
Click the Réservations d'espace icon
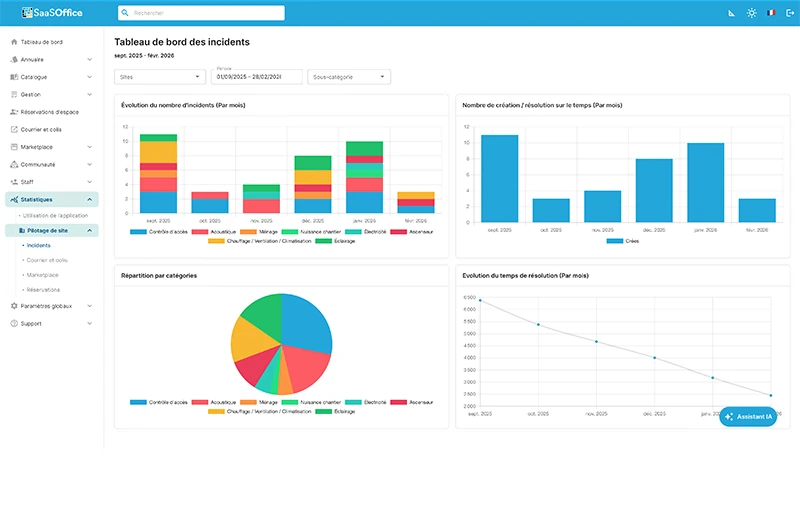point(14,112)
